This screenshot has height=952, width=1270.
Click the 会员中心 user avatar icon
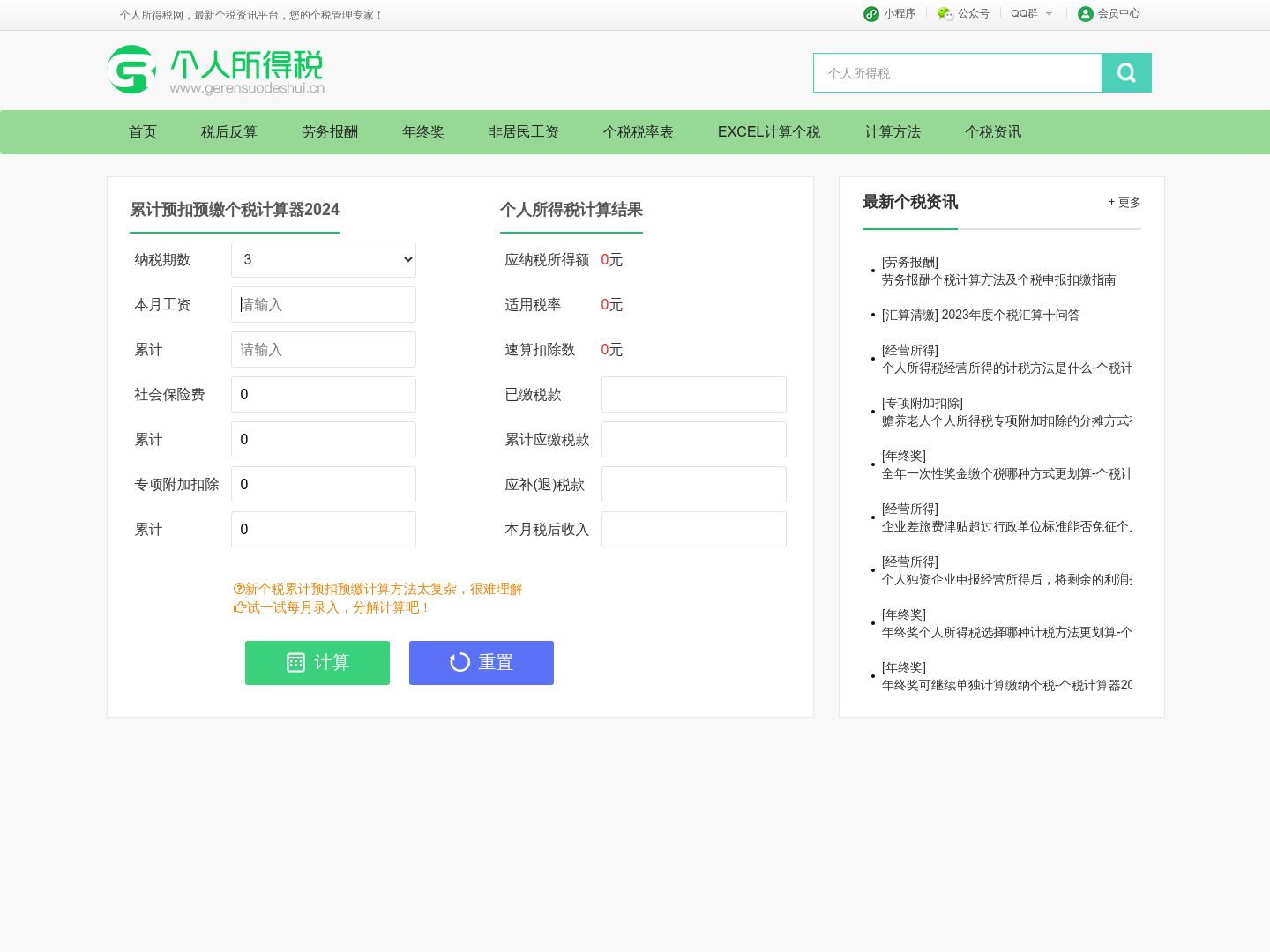(x=1086, y=14)
